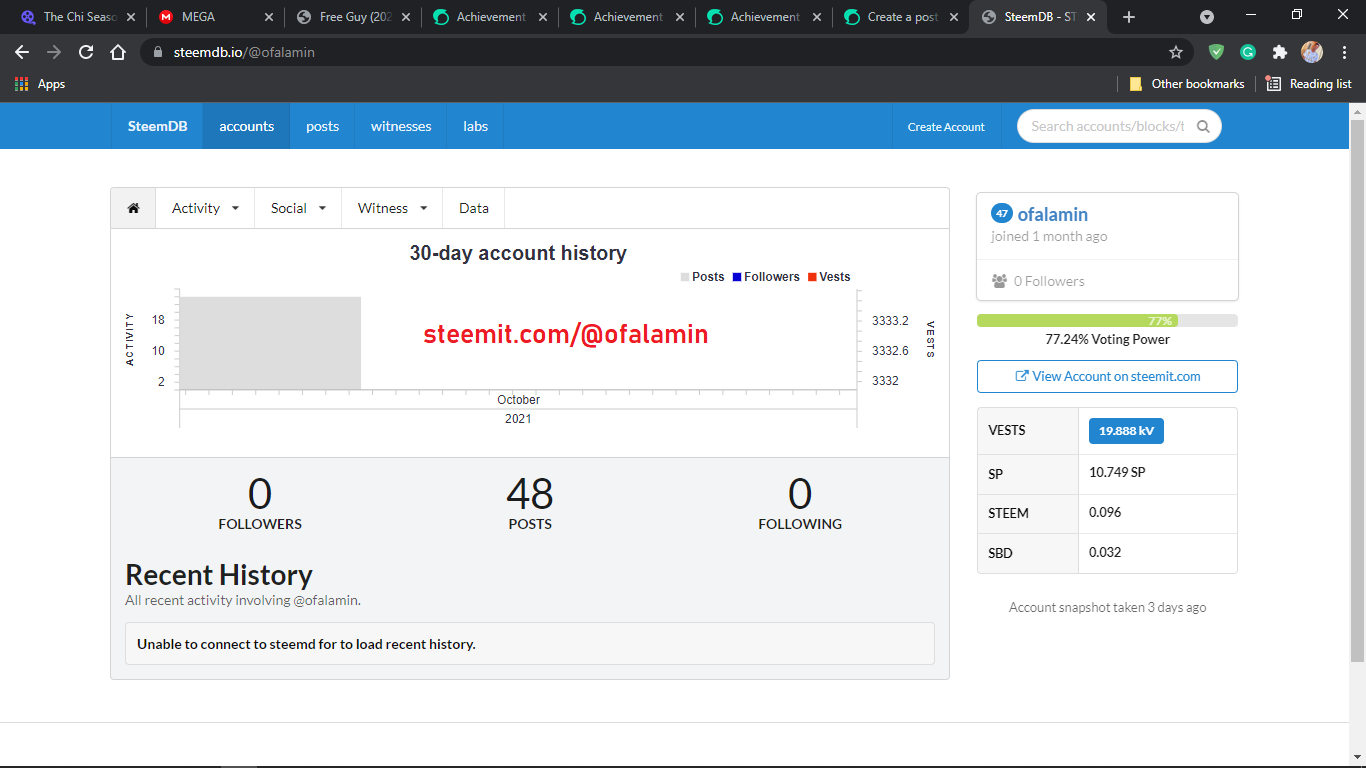Open the Data tab
The width and height of the screenshot is (1366, 768).
click(x=474, y=208)
